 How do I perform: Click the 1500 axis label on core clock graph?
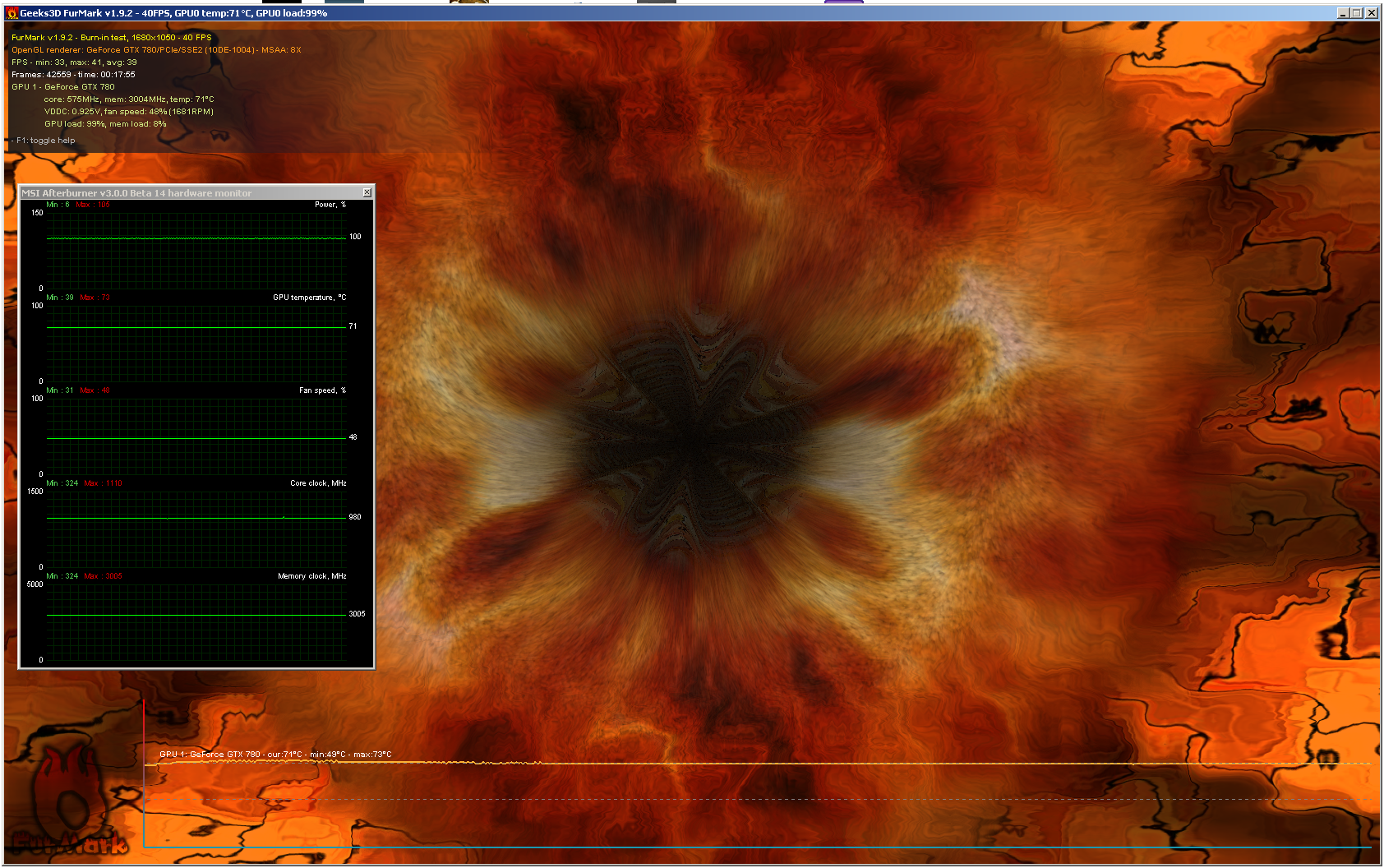(35, 492)
